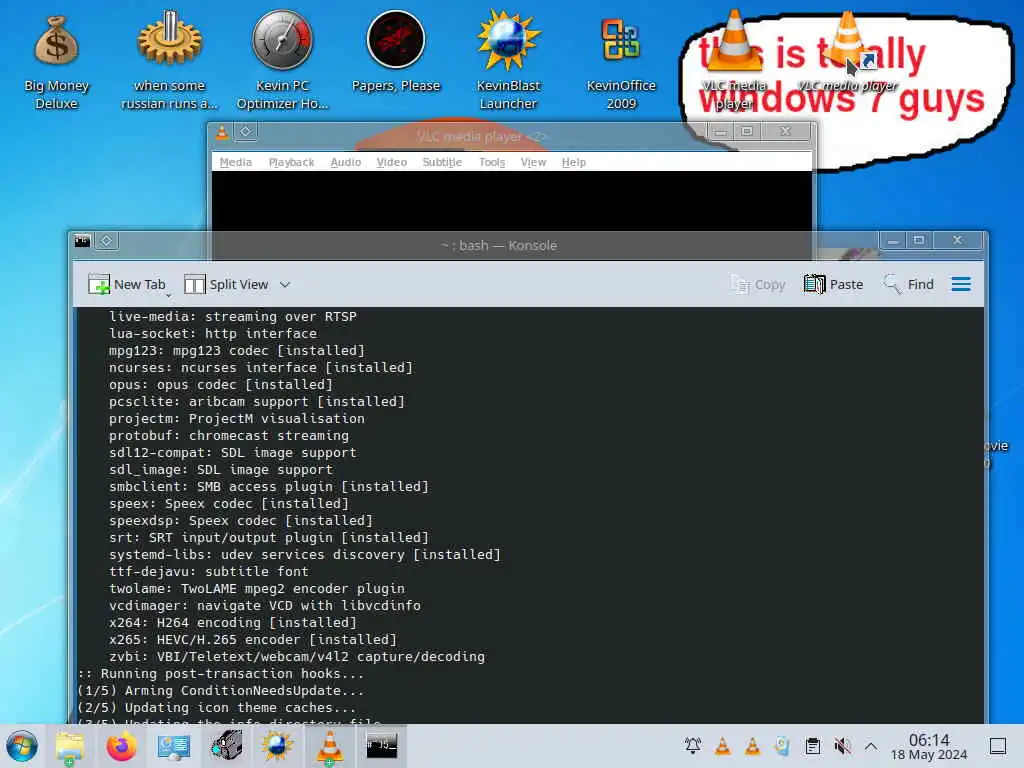The image size is (1024, 768).
Task: Switch to VLC in the taskbar
Action: coord(330,746)
